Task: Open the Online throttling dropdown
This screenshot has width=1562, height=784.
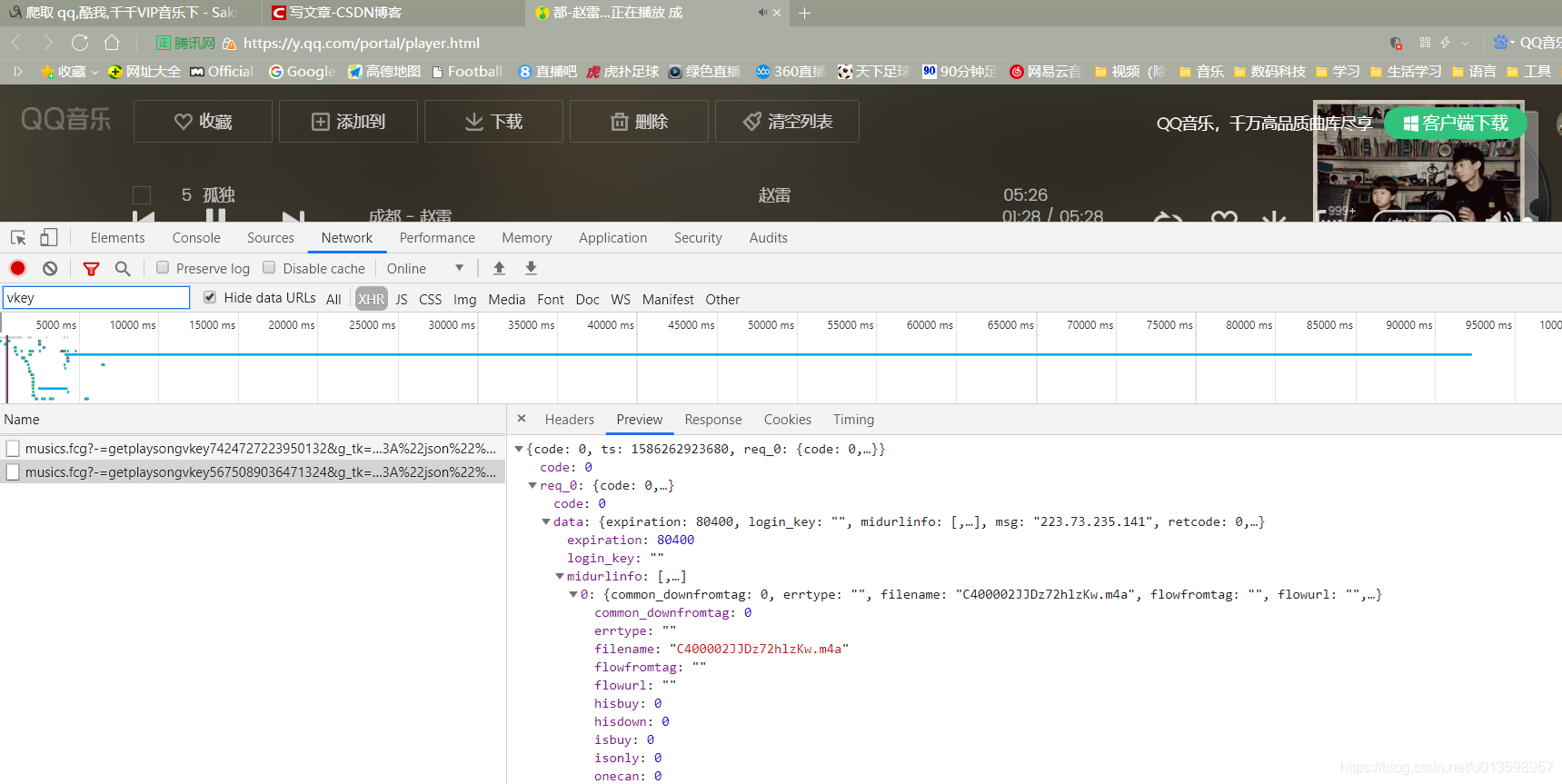Action: 425,268
